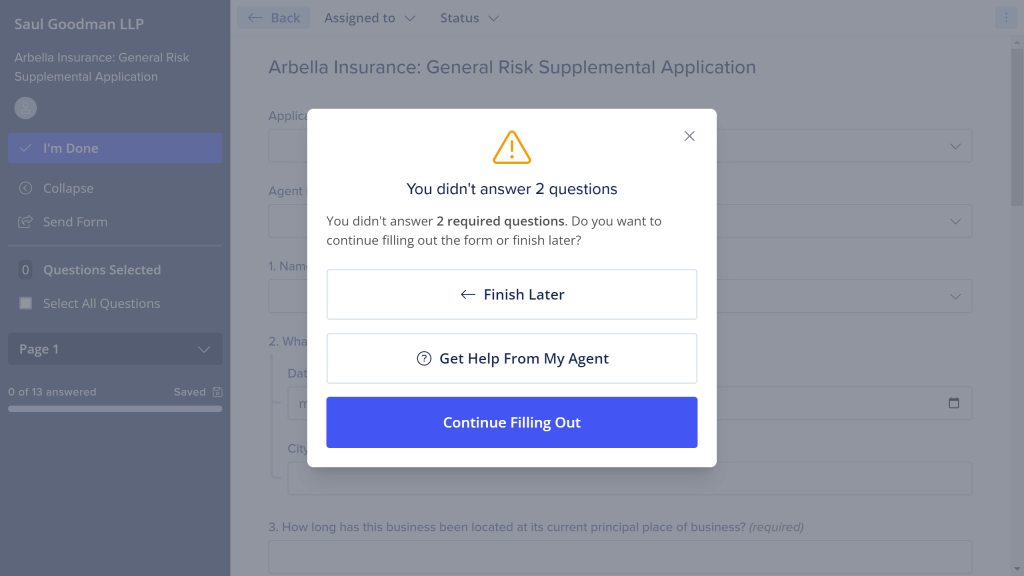
Task: Click the orange warning triangle icon
Action: [x=511, y=147]
